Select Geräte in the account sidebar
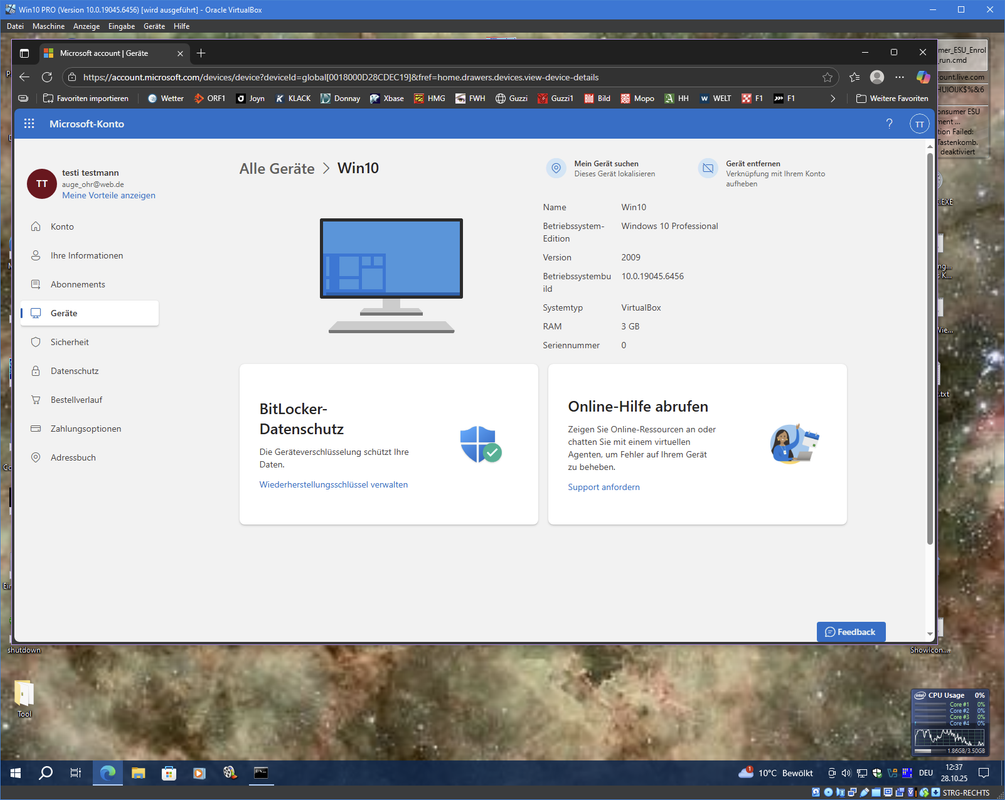Image resolution: width=1005 pixels, height=800 pixels. click(90, 313)
